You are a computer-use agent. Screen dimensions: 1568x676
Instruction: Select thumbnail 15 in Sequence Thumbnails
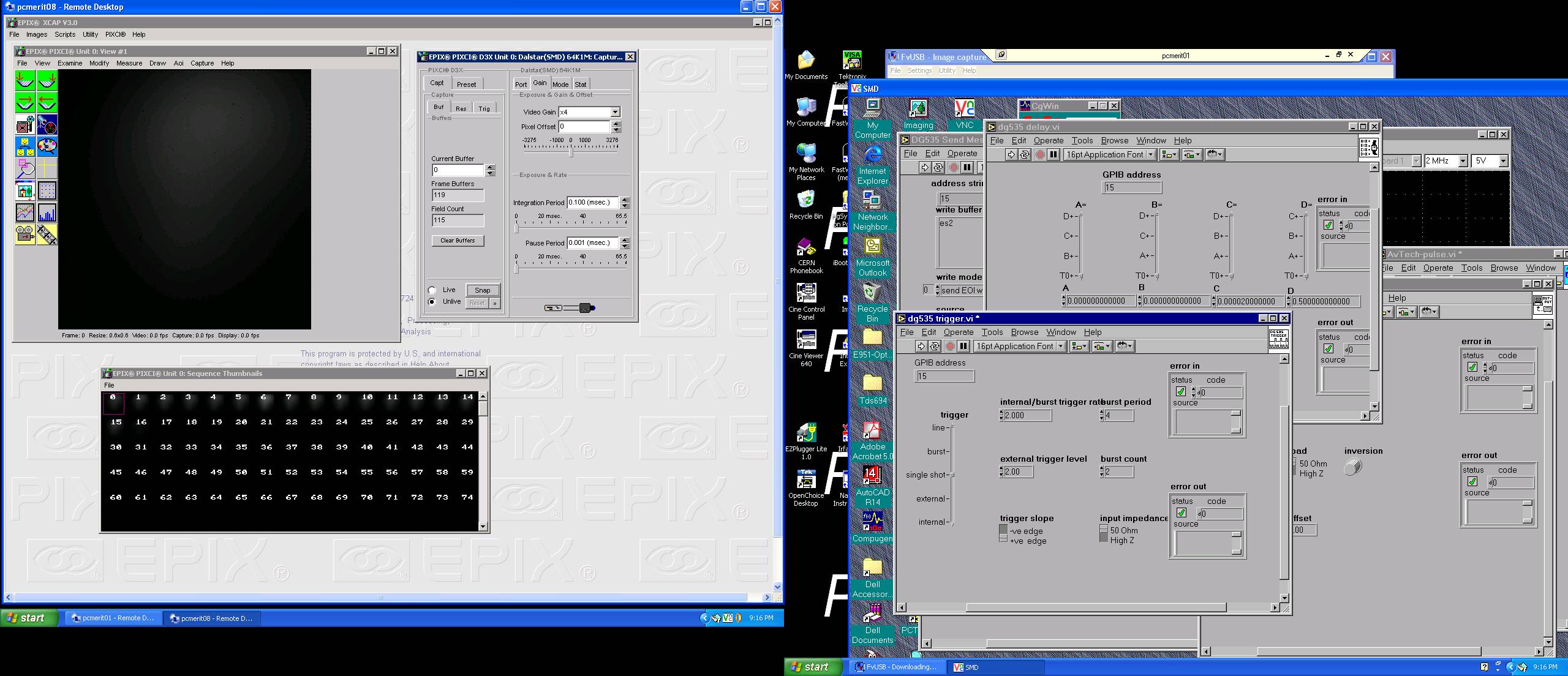(116, 427)
